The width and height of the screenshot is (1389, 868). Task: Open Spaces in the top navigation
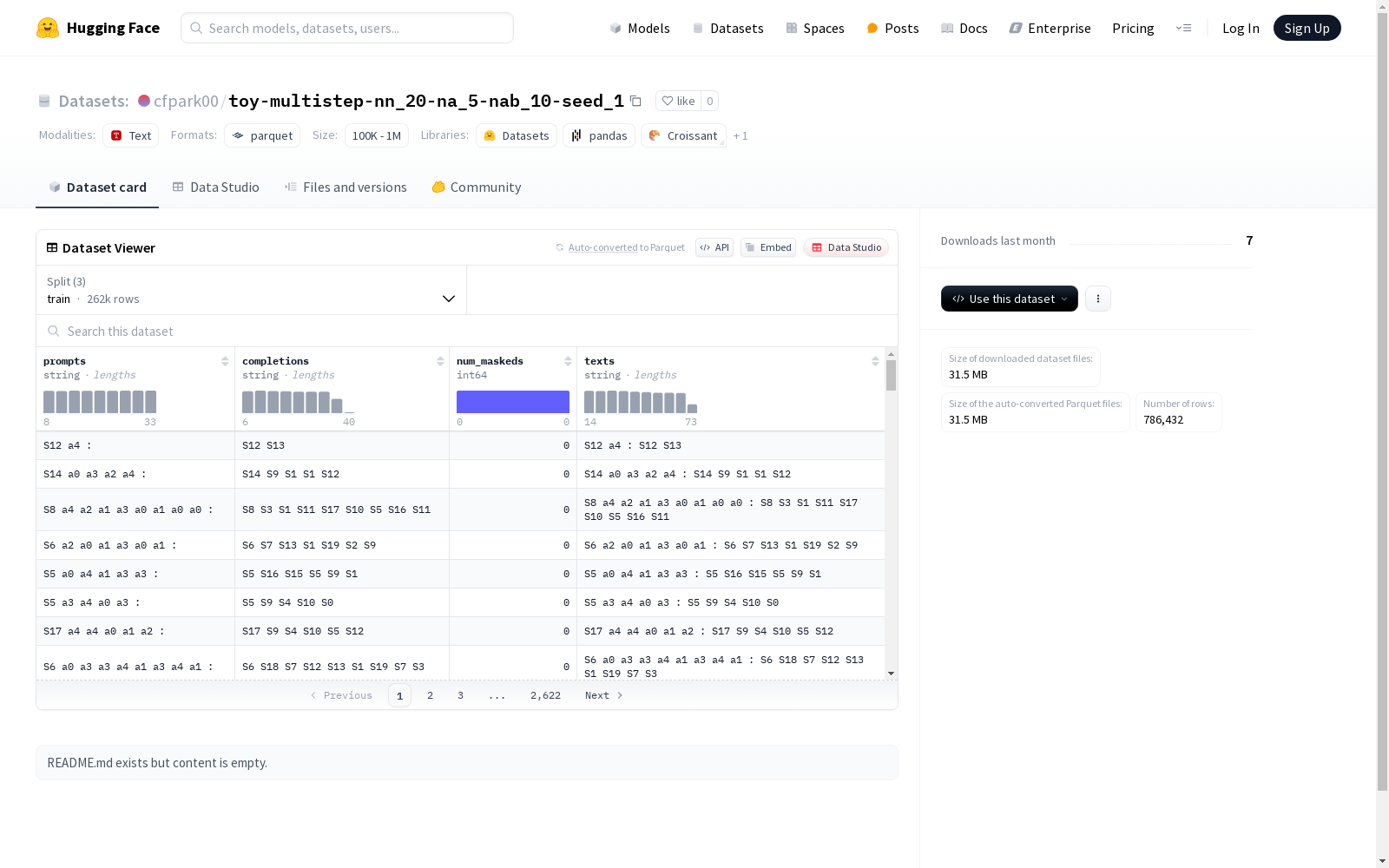[814, 28]
